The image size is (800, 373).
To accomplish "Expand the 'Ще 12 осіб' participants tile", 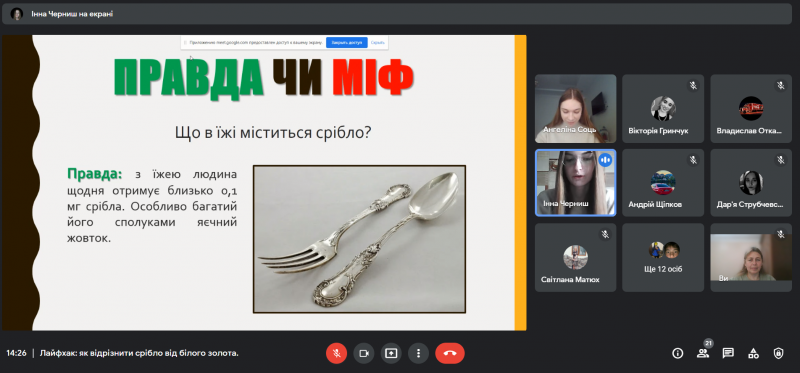I will click(663, 258).
